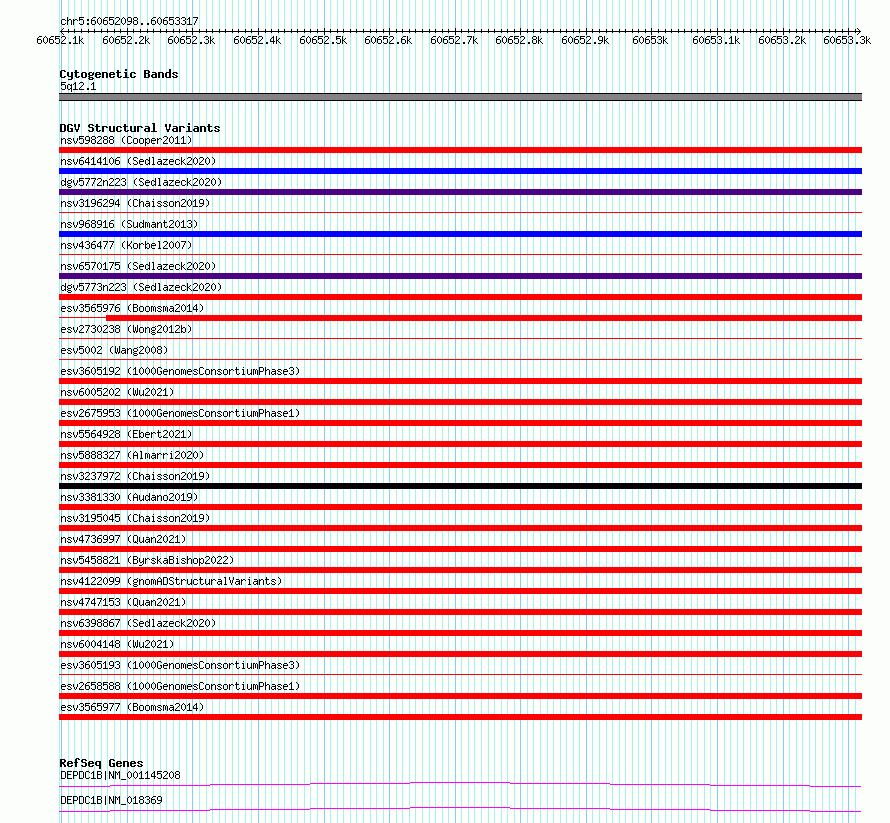The height and width of the screenshot is (823, 890).
Task: Open nsv3381330 (Audano2019) variant
Action: [x=129, y=497]
